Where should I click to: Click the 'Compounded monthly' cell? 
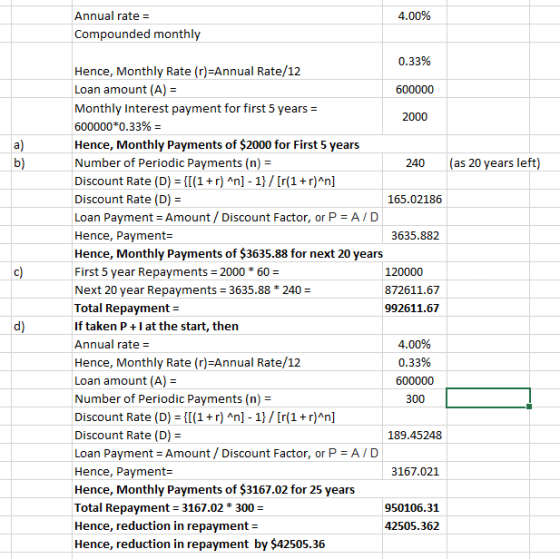[227, 34]
